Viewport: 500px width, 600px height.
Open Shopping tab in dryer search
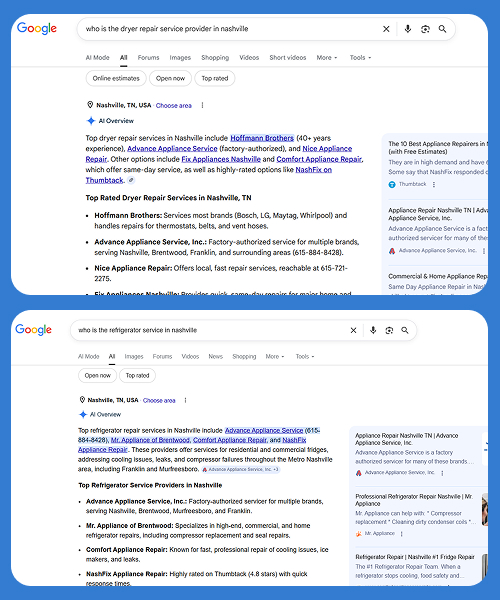pos(215,58)
